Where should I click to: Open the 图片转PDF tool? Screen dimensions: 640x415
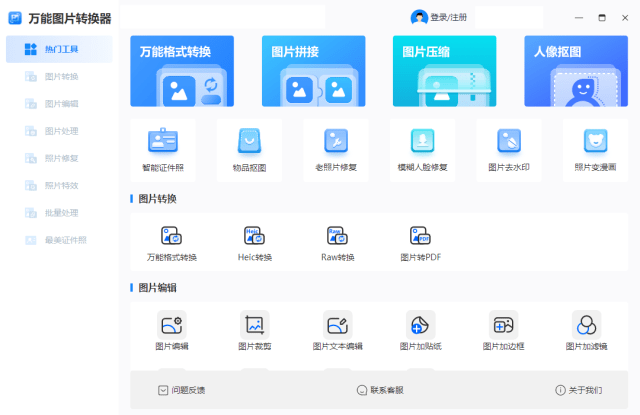(x=420, y=236)
